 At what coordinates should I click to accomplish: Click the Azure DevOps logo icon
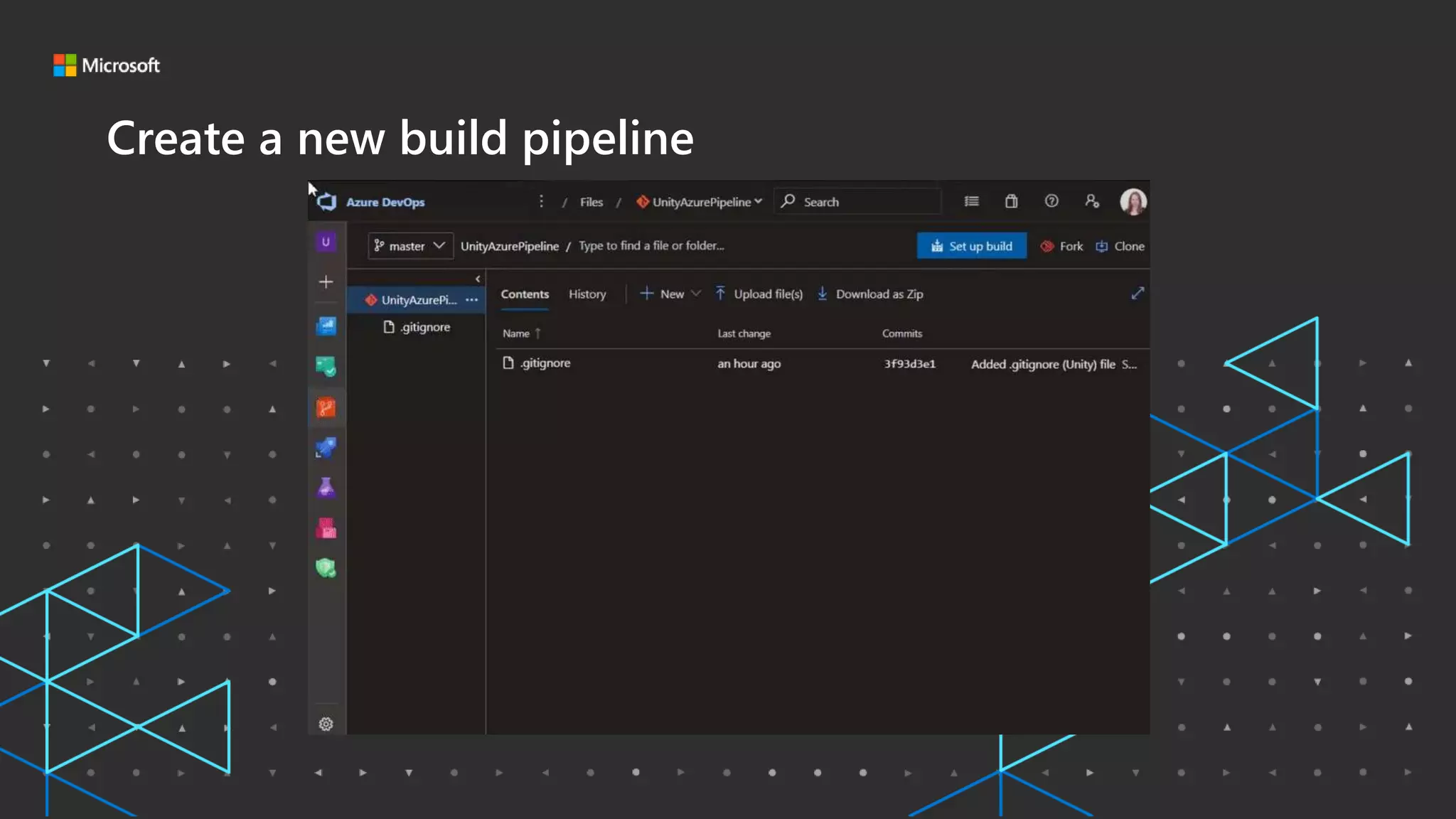tap(326, 202)
